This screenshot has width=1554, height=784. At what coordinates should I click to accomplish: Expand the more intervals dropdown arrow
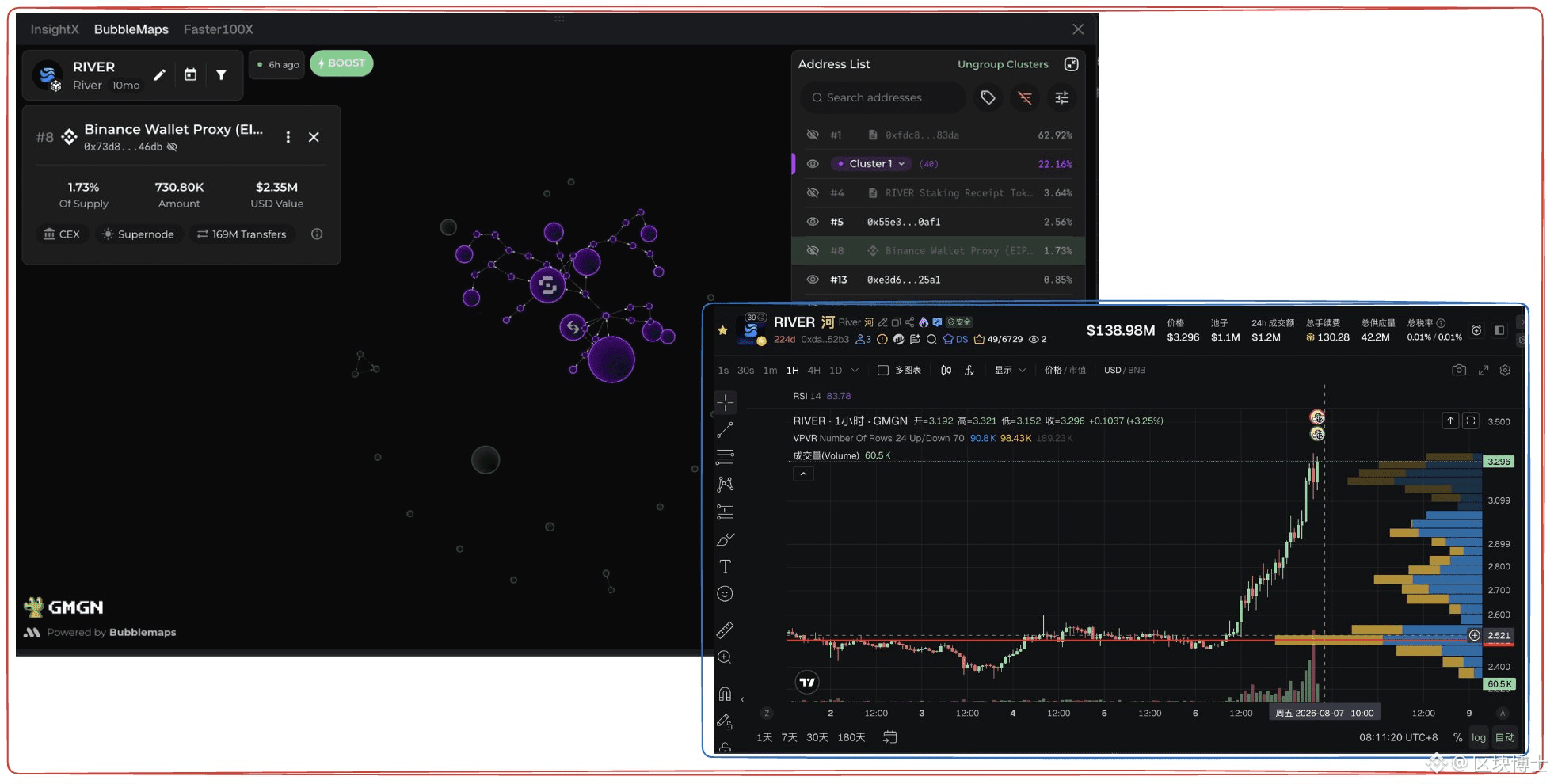click(x=855, y=371)
